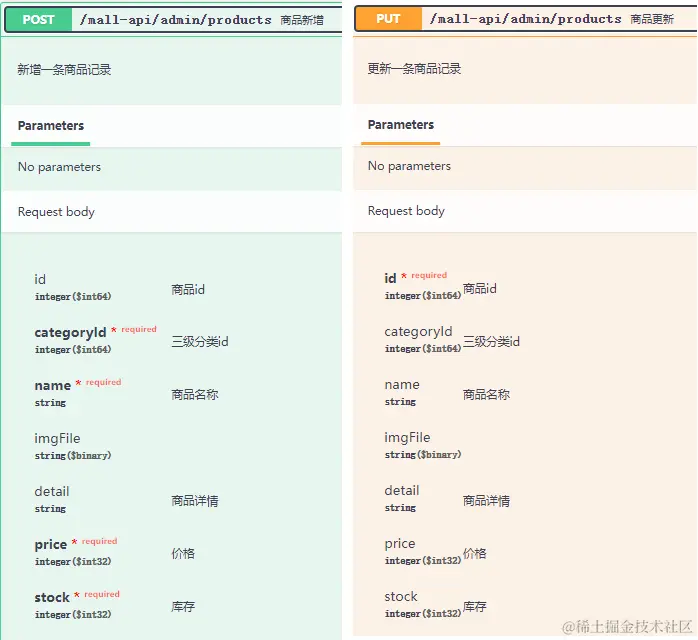The width and height of the screenshot is (698, 640).
Task: Click required label beside name in POST
Action: pyautogui.click(x=103, y=382)
